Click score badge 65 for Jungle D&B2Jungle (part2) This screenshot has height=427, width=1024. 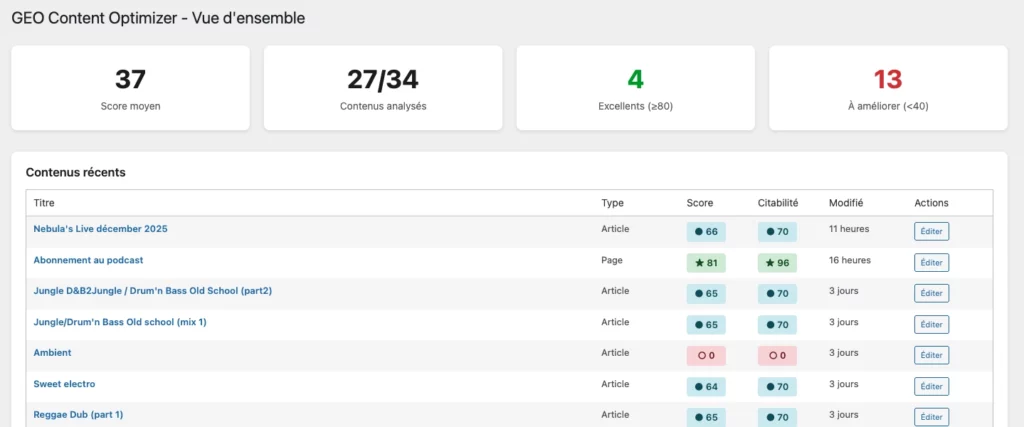click(x=706, y=294)
